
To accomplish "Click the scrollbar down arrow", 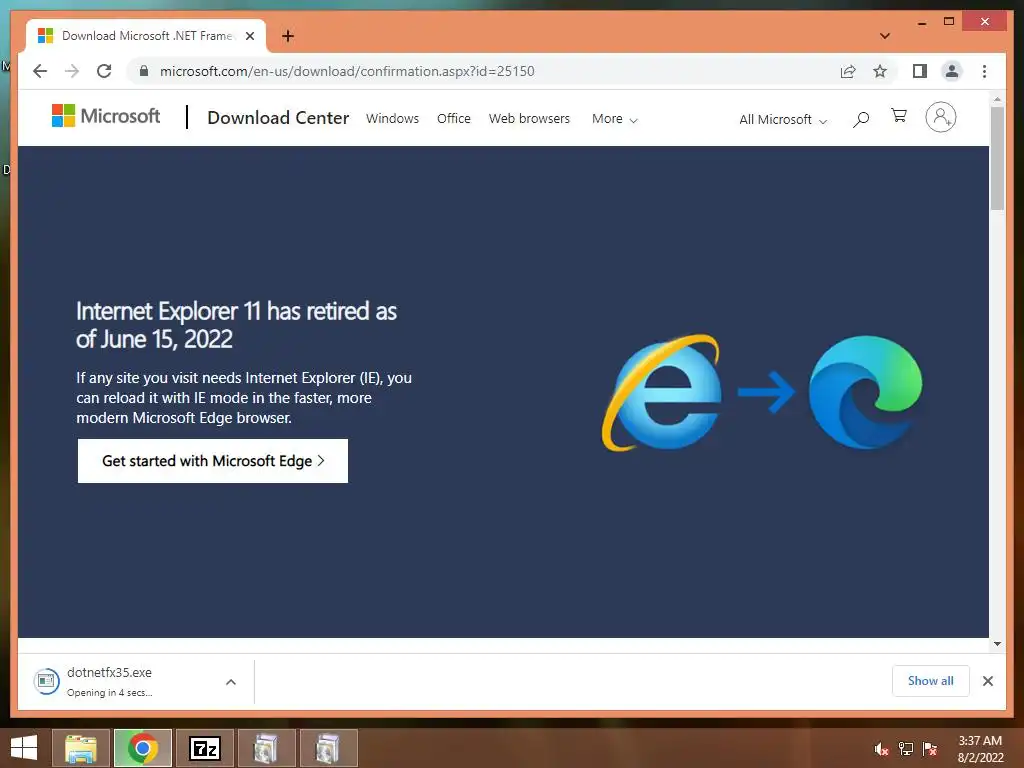I will (x=997, y=644).
